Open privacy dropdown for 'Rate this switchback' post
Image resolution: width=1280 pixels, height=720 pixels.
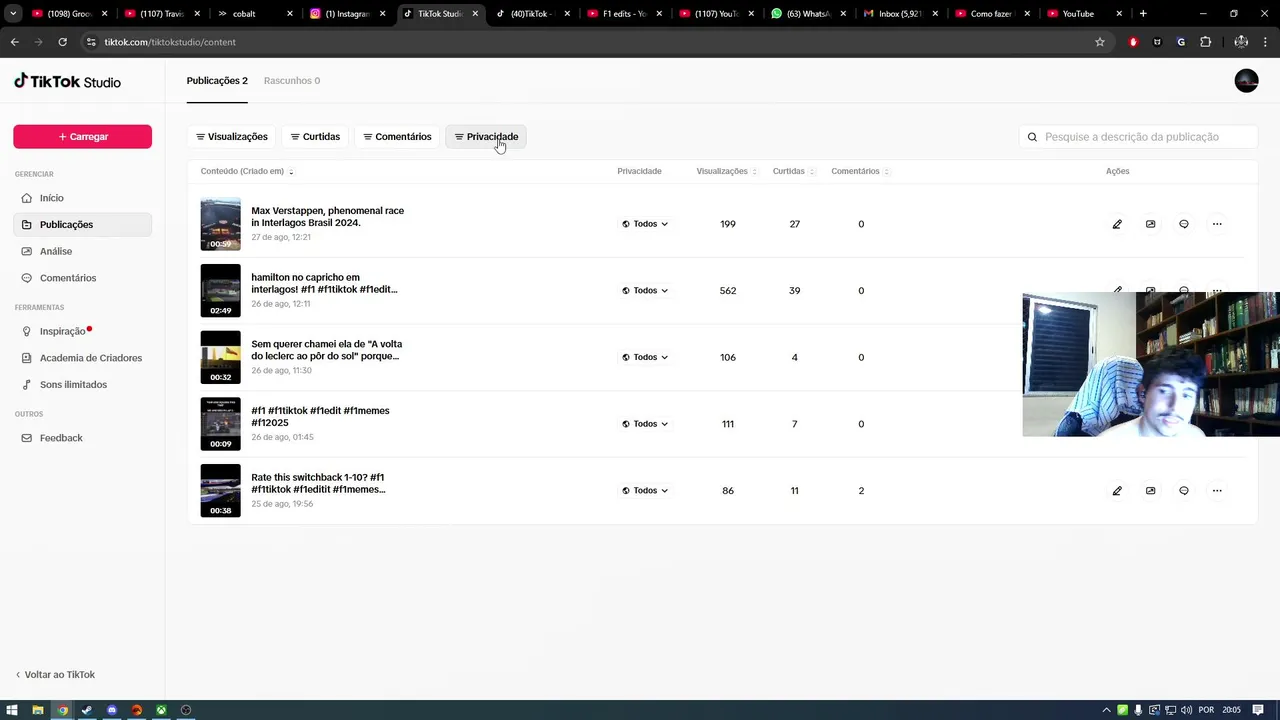tap(645, 491)
